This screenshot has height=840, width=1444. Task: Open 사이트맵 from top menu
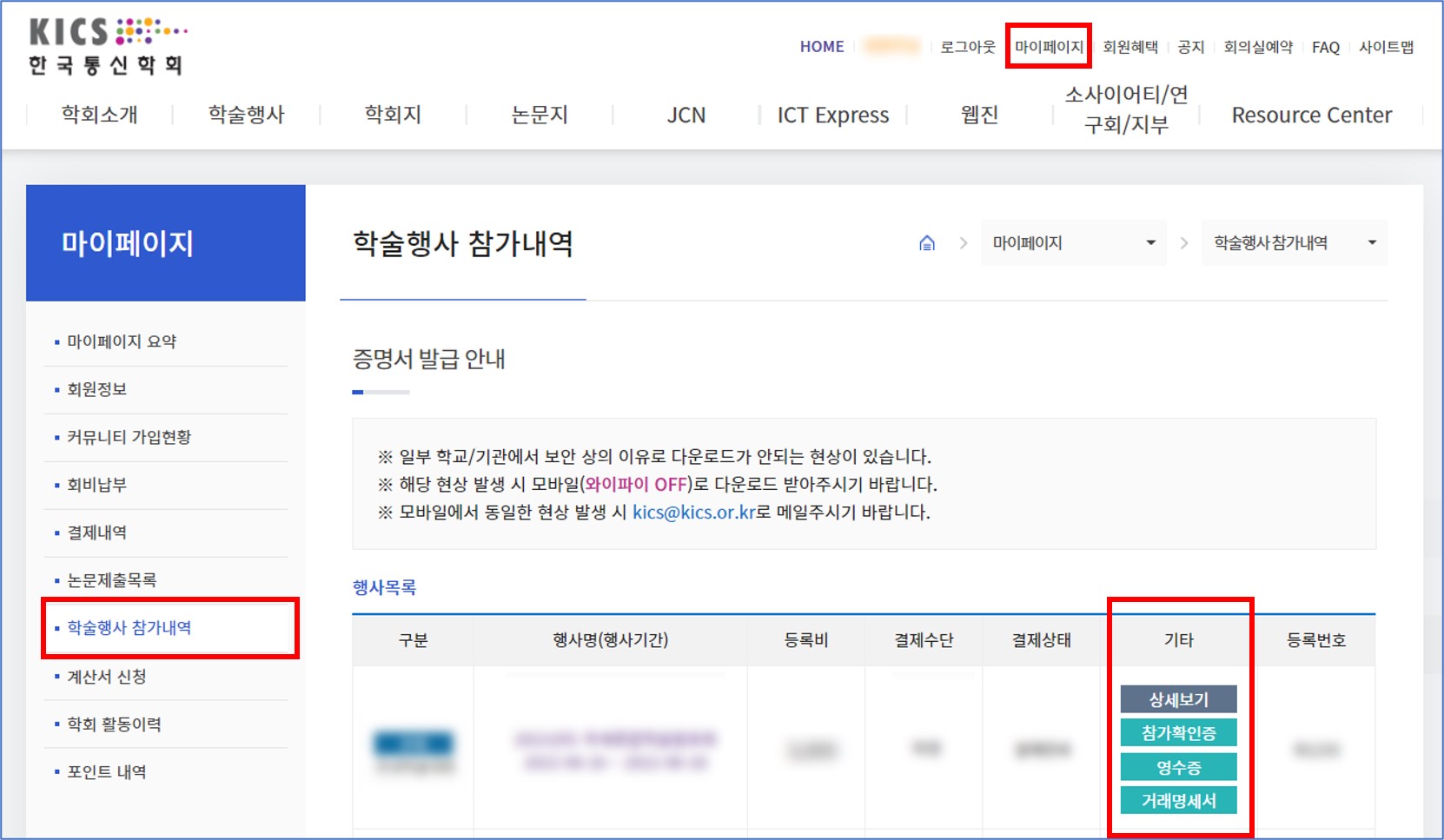[1386, 47]
